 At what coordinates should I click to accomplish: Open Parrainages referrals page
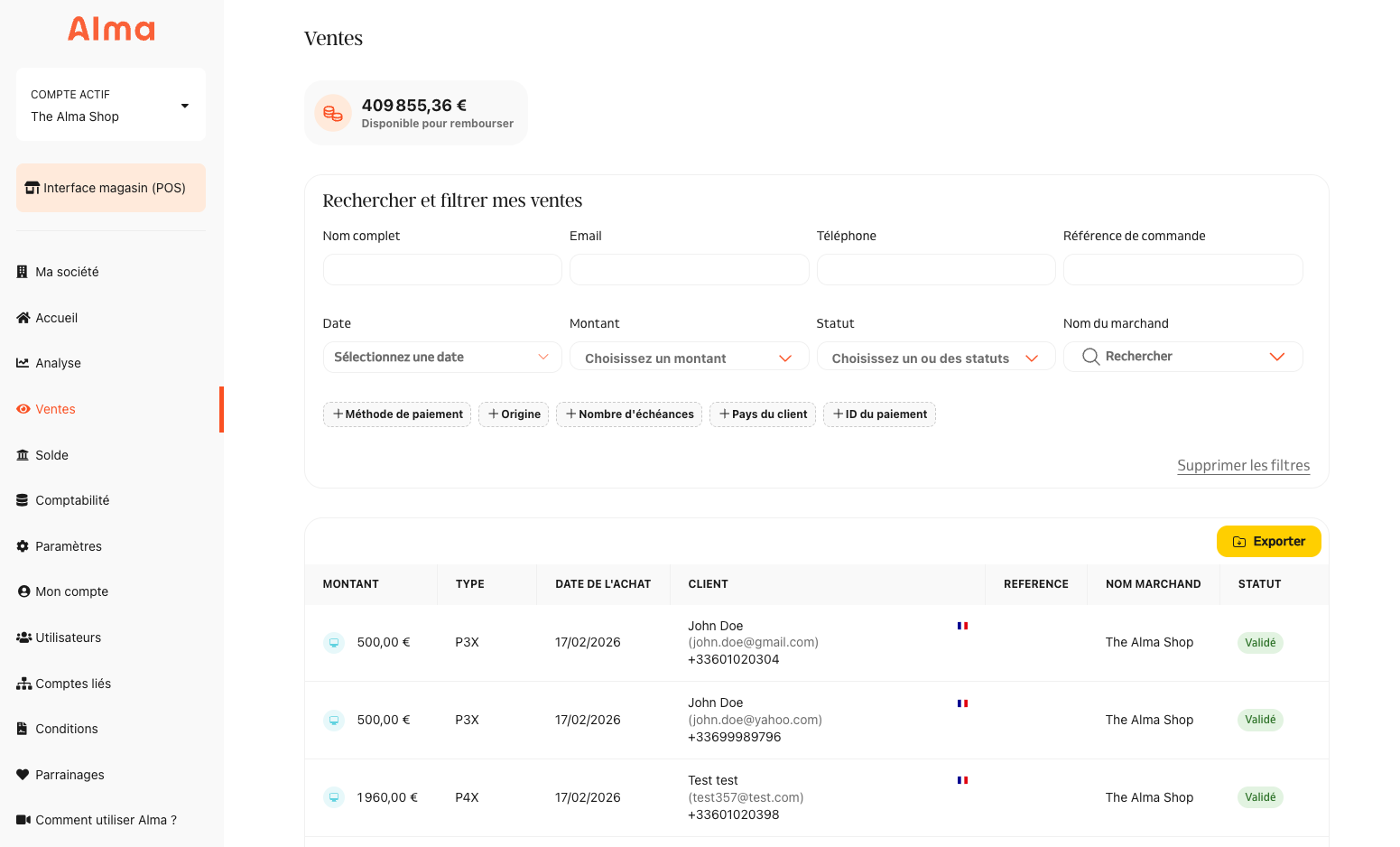click(x=70, y=775)
